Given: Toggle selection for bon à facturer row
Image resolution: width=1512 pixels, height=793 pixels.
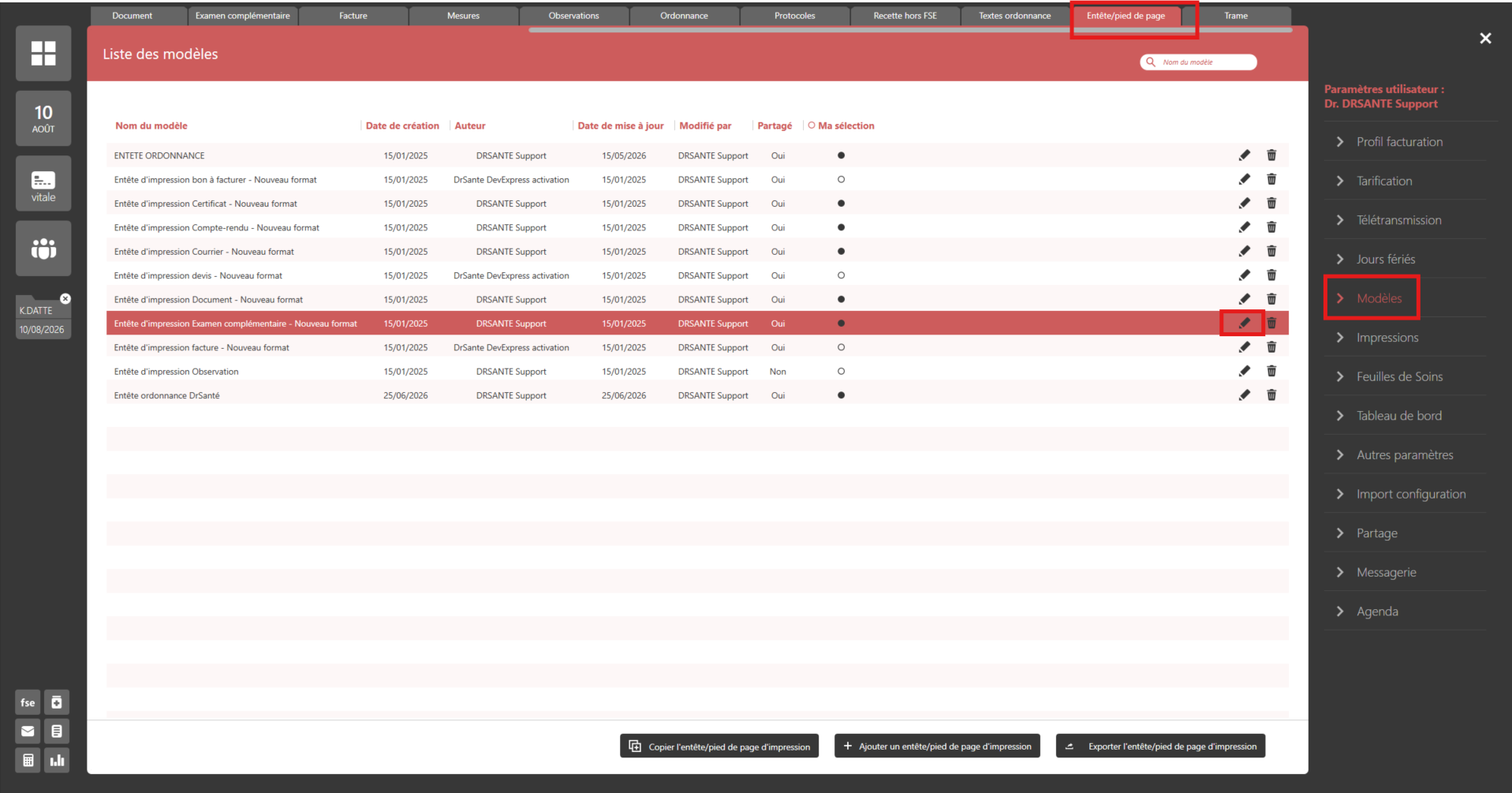Looking at the screenshot, I should pyautogui.click(x=841, y=179).
